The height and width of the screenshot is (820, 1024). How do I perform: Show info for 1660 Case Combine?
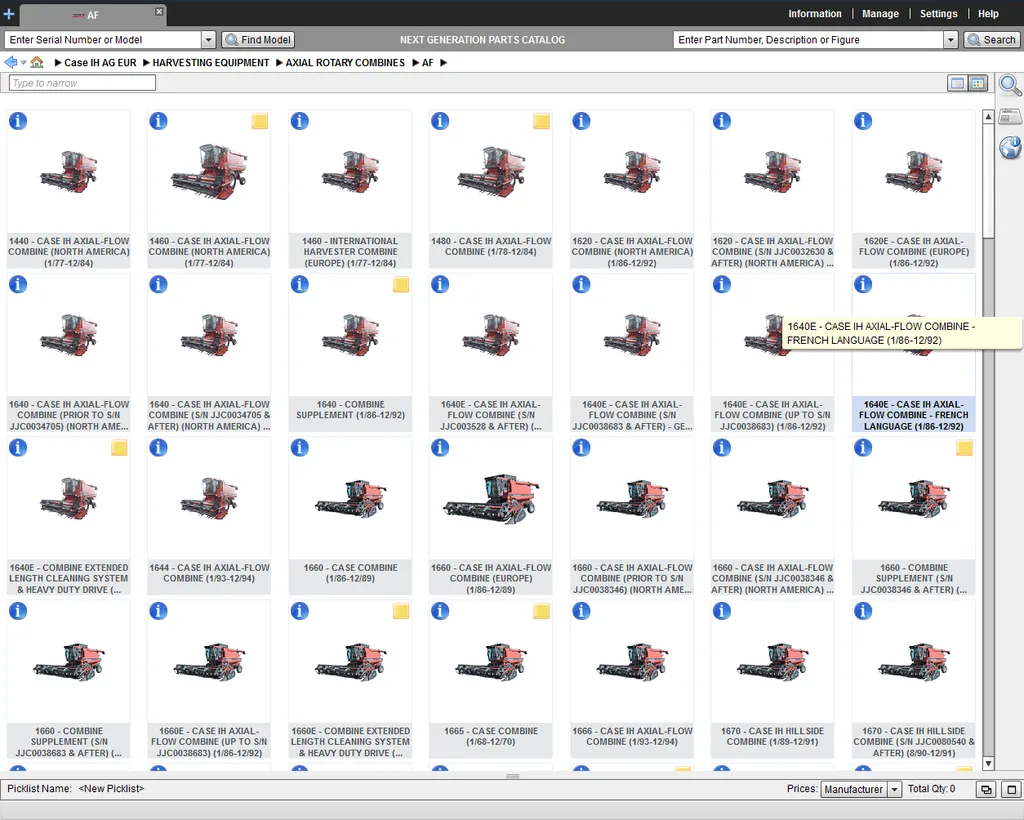coord(300,447)
